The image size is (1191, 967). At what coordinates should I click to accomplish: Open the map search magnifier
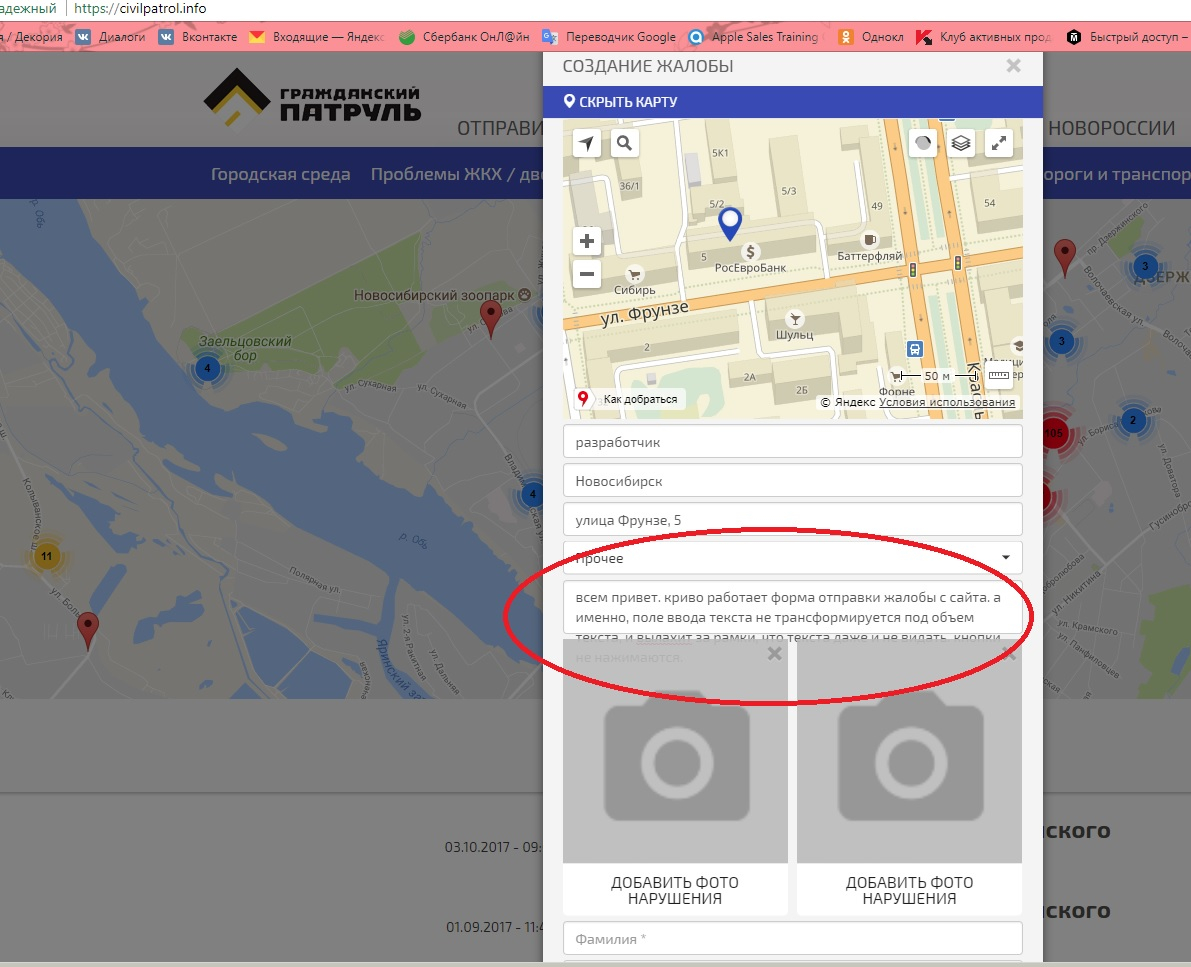pos(624,143)
